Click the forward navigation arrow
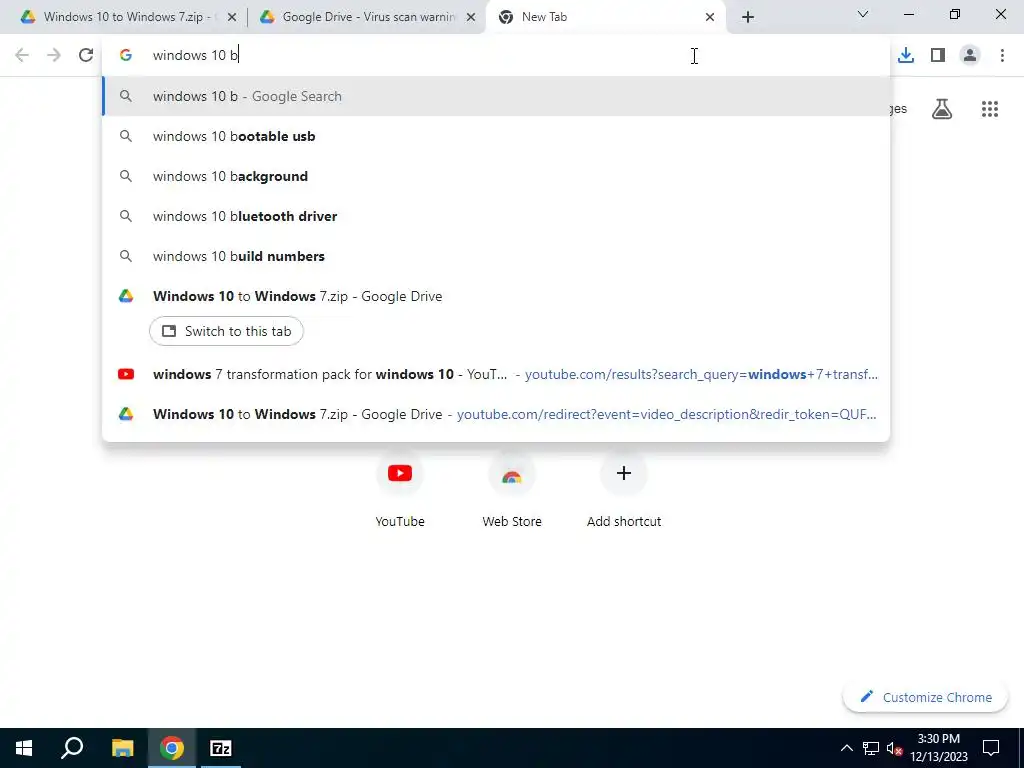Image resolution: width=1024 pixels, height=768 pixels. click(54, 56)
